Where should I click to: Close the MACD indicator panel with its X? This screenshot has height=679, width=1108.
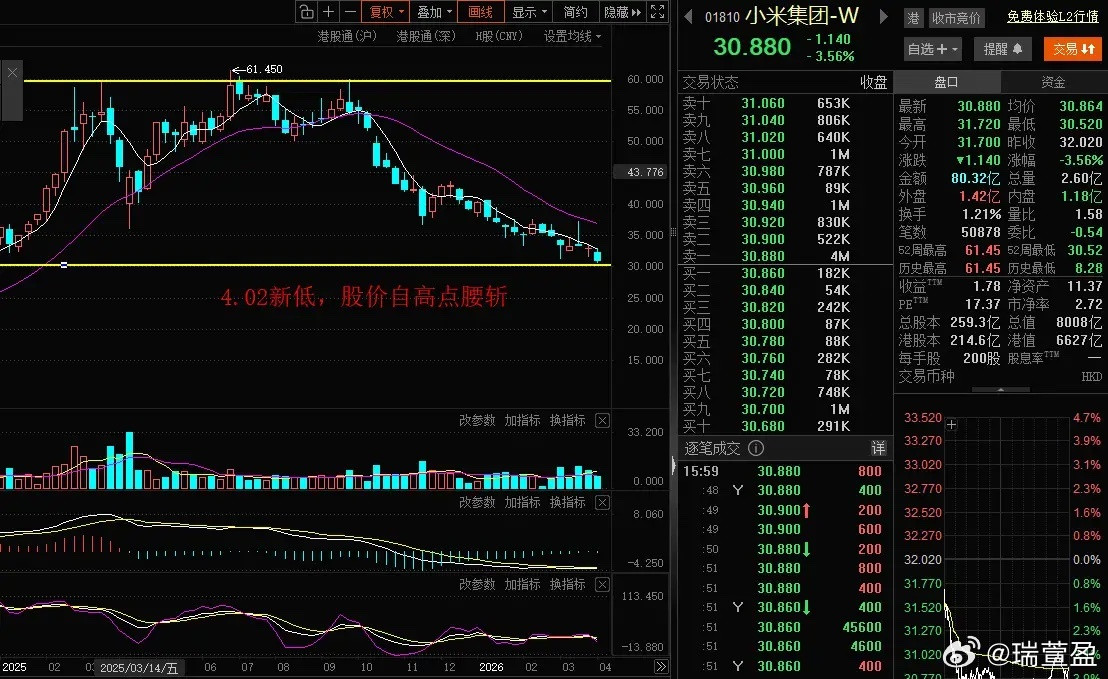point(602,503)
